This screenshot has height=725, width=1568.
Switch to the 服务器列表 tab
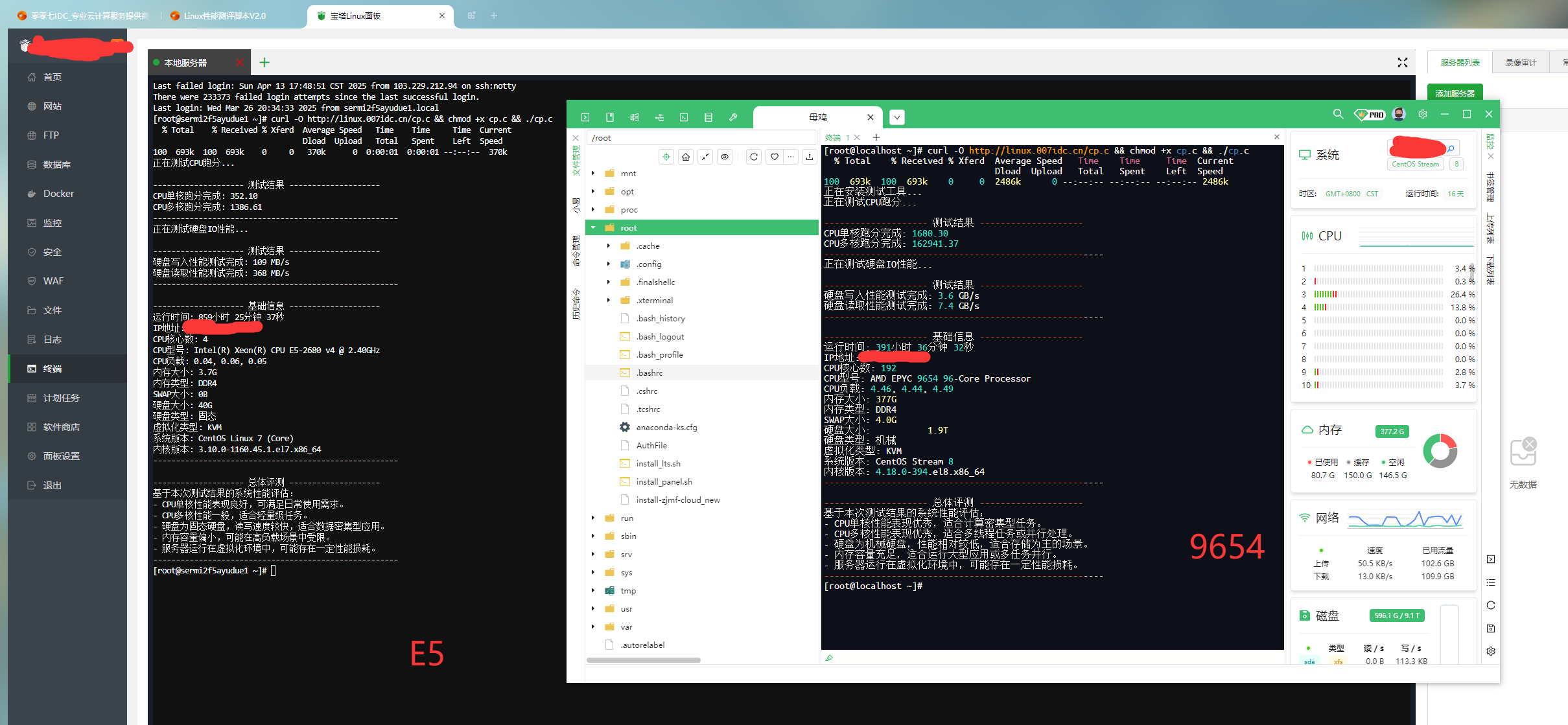tap(1460, 62)
